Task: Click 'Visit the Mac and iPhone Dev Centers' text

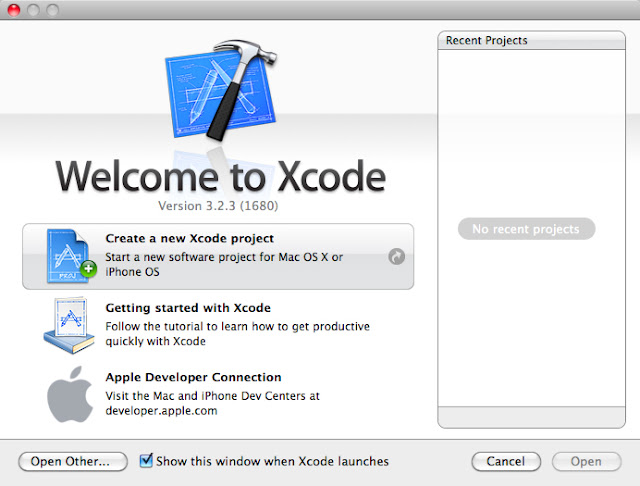Action: (x=212, y=403)
